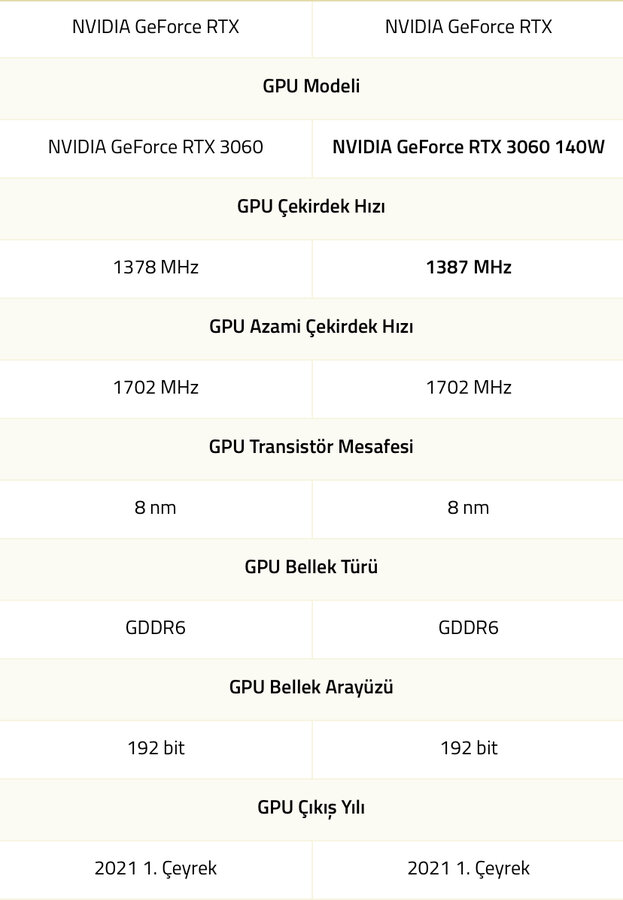The height and width of the screenshot is (900, 623).
Task: Click the GPU Modeli row header
Action: (311, 87)
